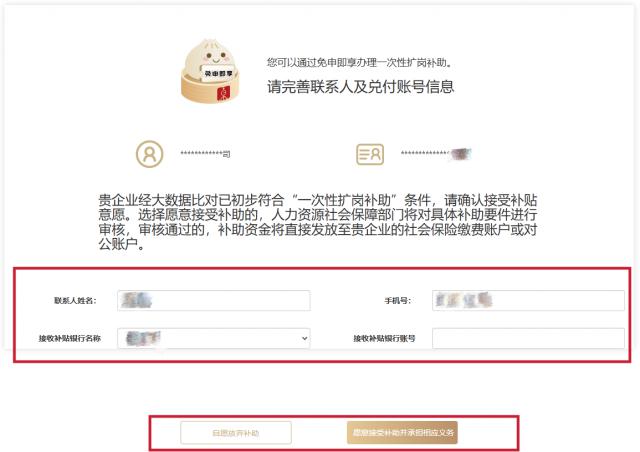Click the 联系人姓名 label

(x=75, y=301)
